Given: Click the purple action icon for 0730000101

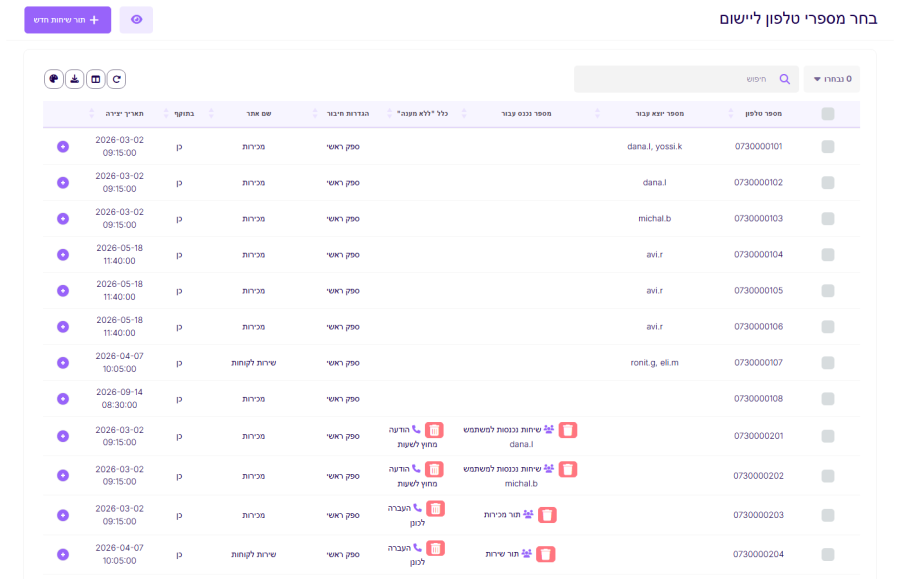Looking at the screenshot, I should 63,147.
